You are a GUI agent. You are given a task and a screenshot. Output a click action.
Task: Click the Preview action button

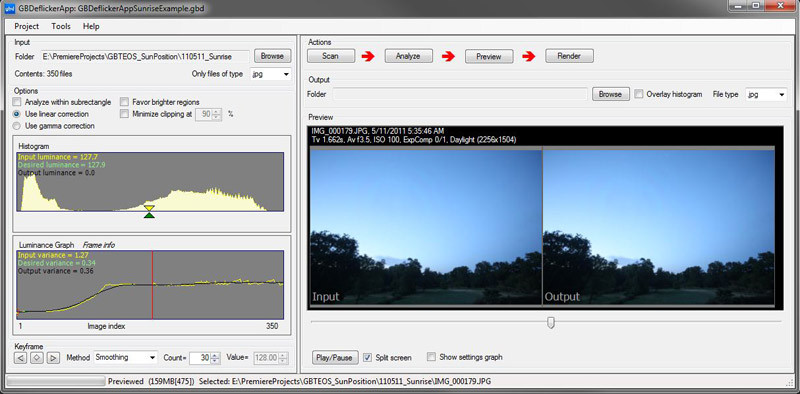click(x=489, y=57)
